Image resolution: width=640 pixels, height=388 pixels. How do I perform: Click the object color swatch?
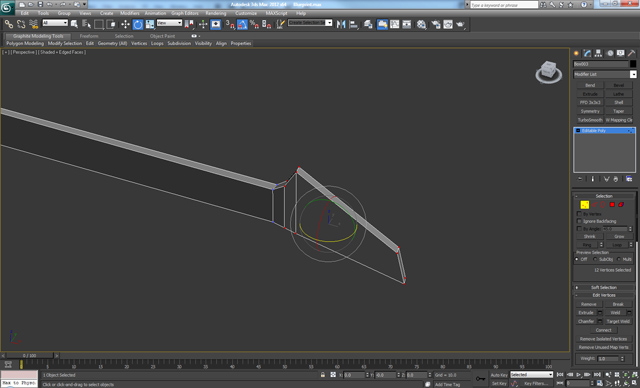tap(633, 64)
